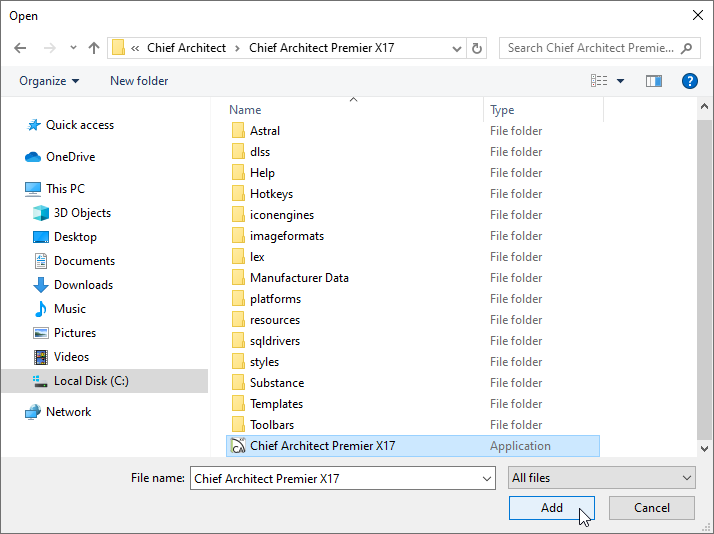Refresh the folder listing
The height and width of the screenshot is (534, 714).
coord(476,48)
